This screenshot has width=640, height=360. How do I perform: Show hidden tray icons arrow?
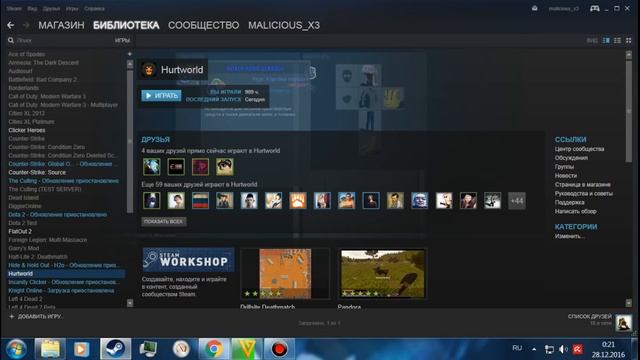click(534, 349)
